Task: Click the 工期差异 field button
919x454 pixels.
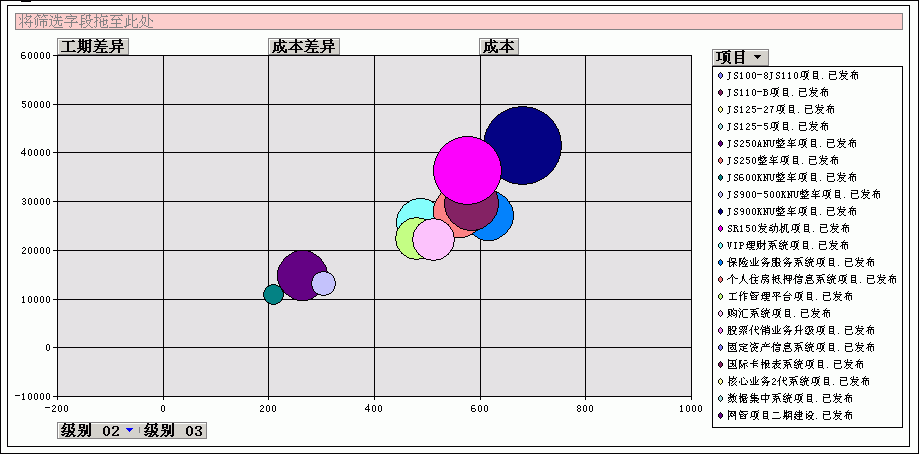Action: (x=93, y=46)
